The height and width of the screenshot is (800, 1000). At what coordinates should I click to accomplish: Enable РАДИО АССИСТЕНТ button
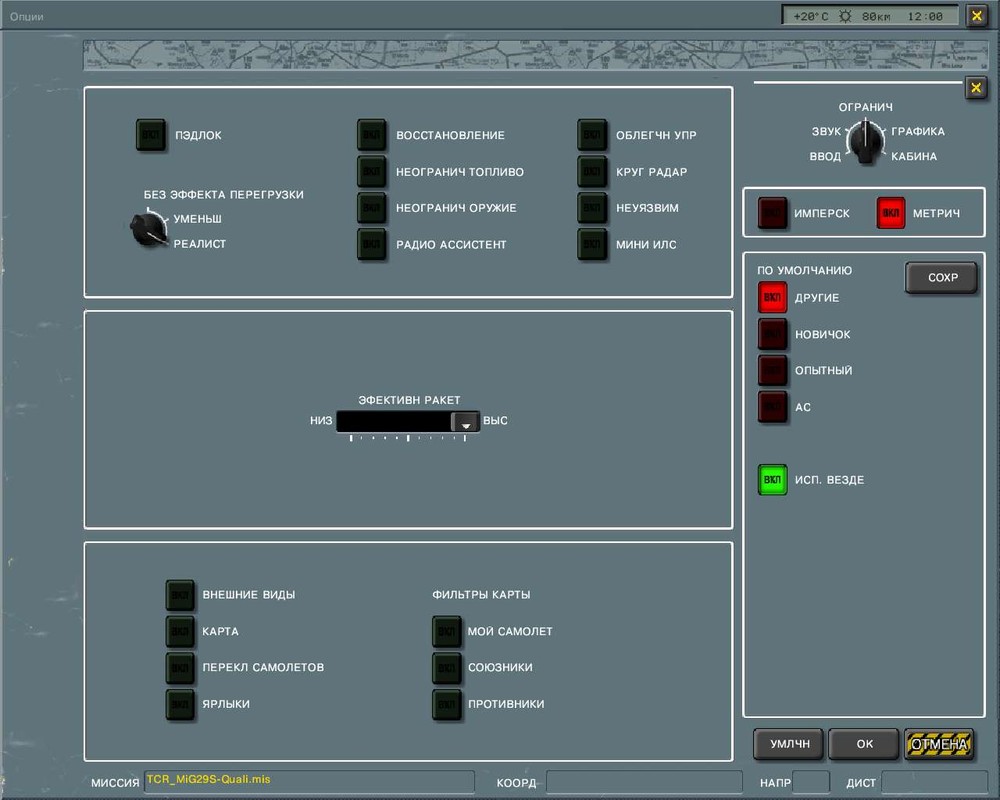[372, 244]
